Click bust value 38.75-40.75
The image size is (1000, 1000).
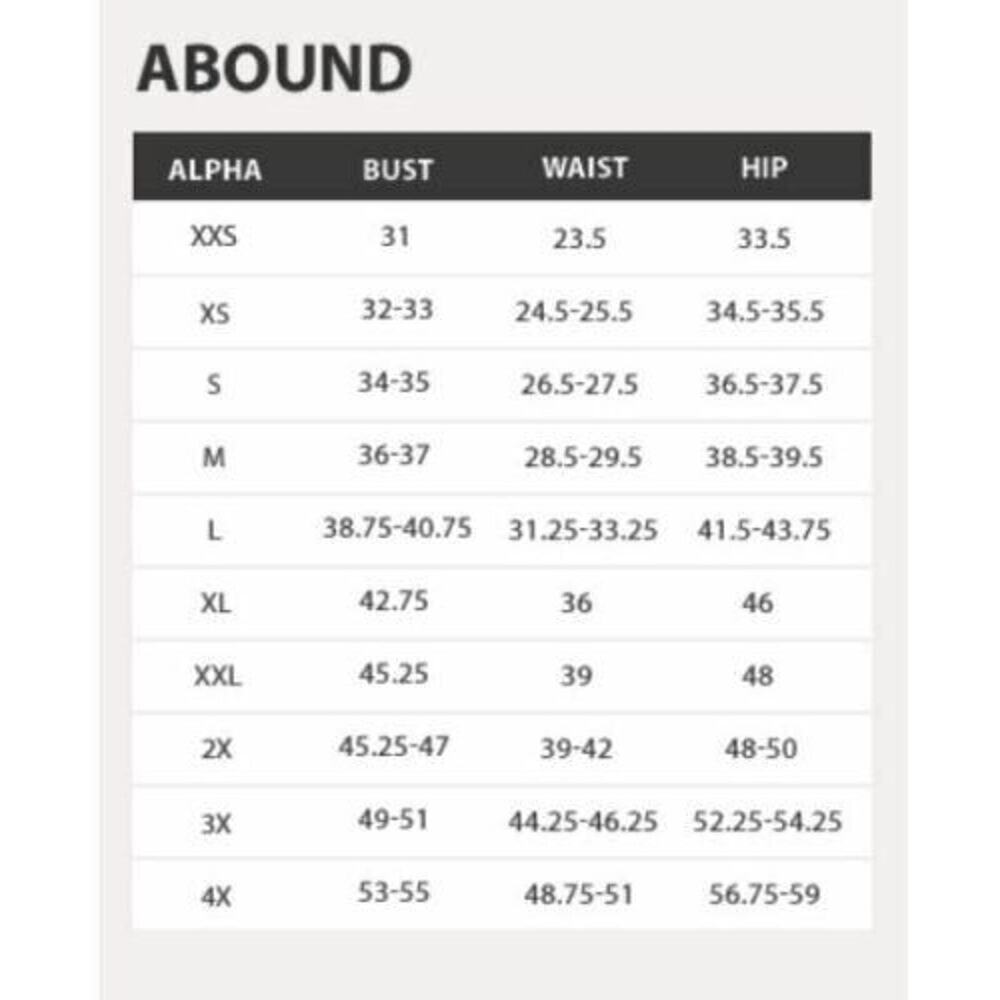pyautogui.click(x=397, y=528)
